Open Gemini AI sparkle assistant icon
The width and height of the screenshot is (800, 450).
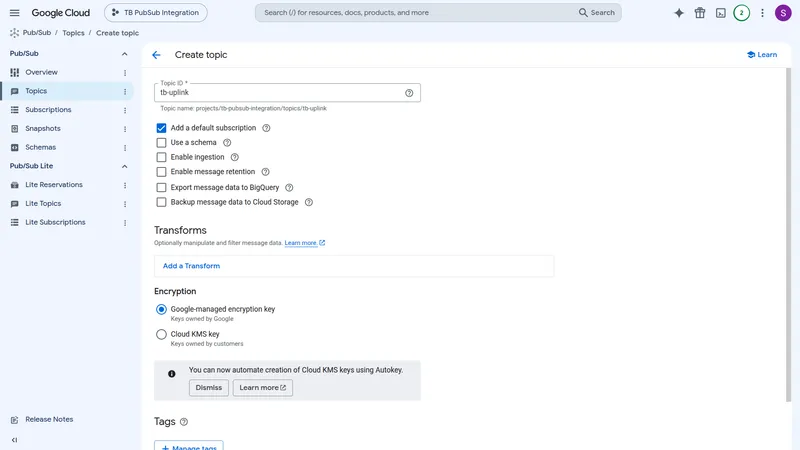[679, 13]
